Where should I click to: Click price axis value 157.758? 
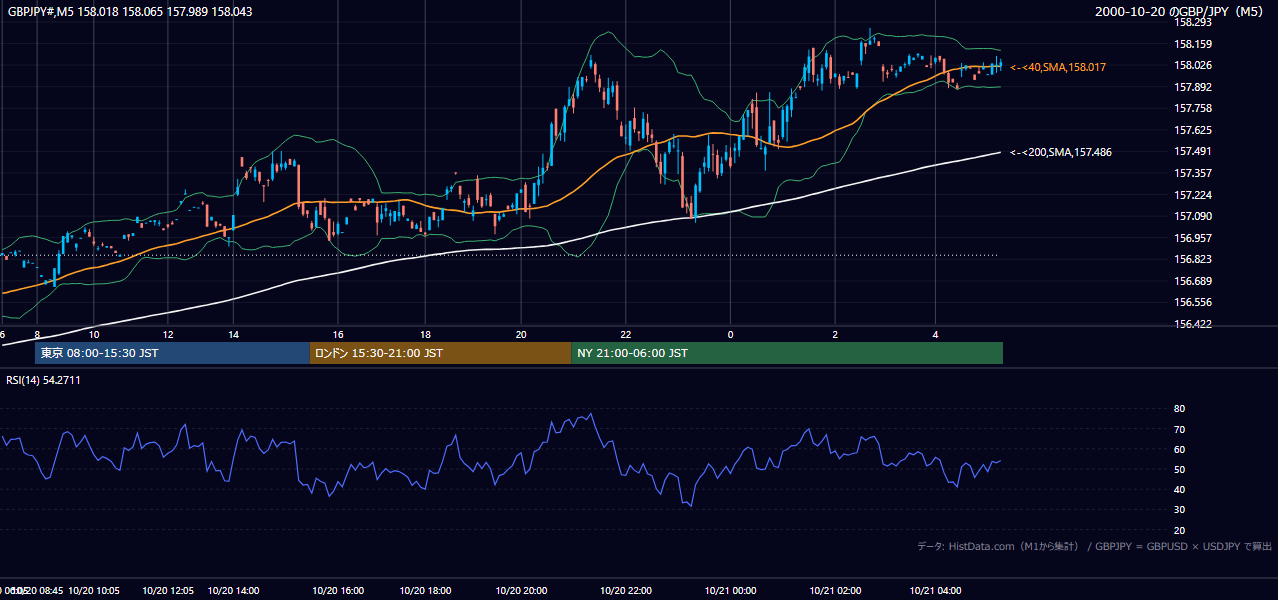point(1193,108)
